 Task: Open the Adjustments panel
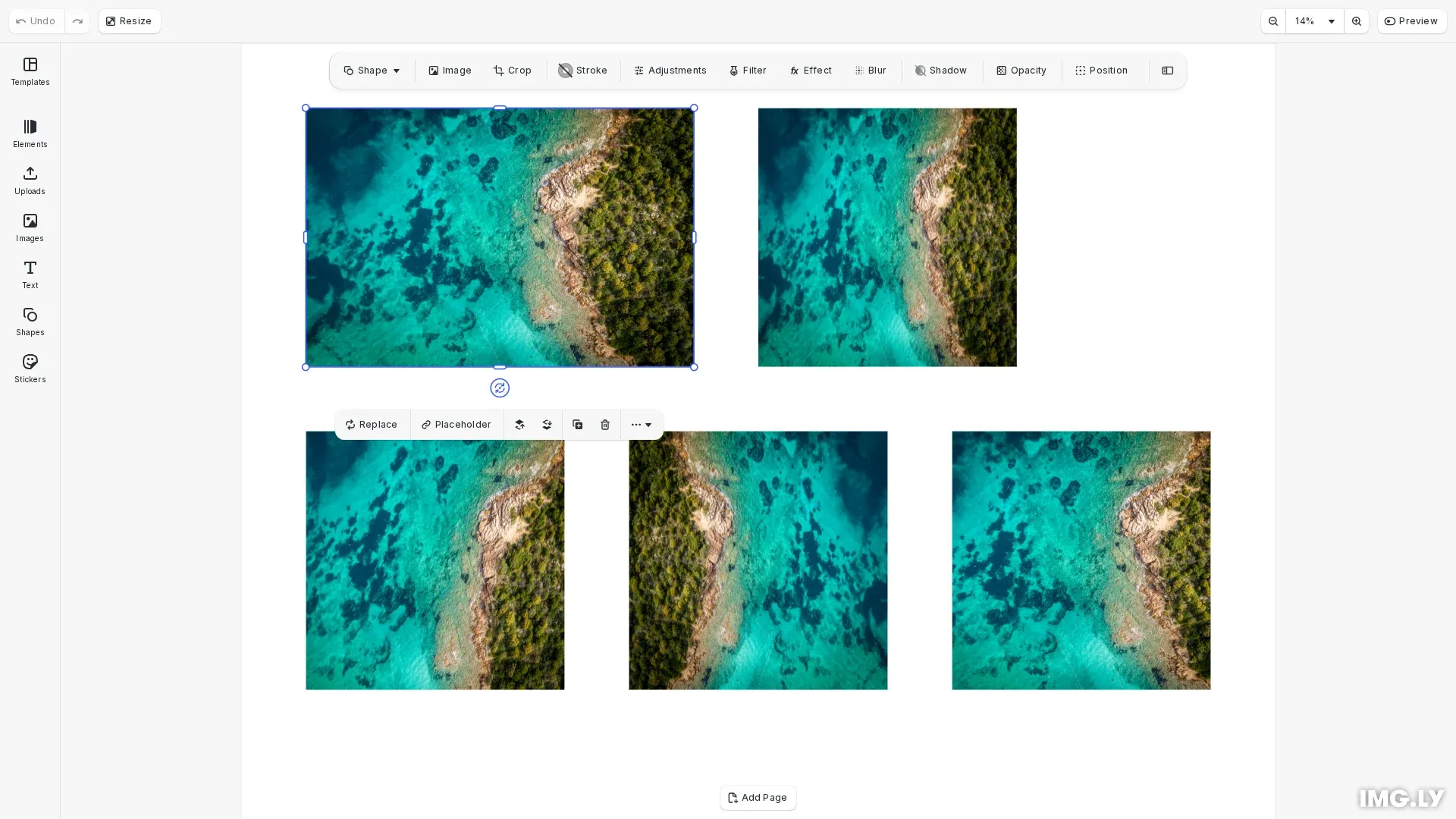[670, 70]
